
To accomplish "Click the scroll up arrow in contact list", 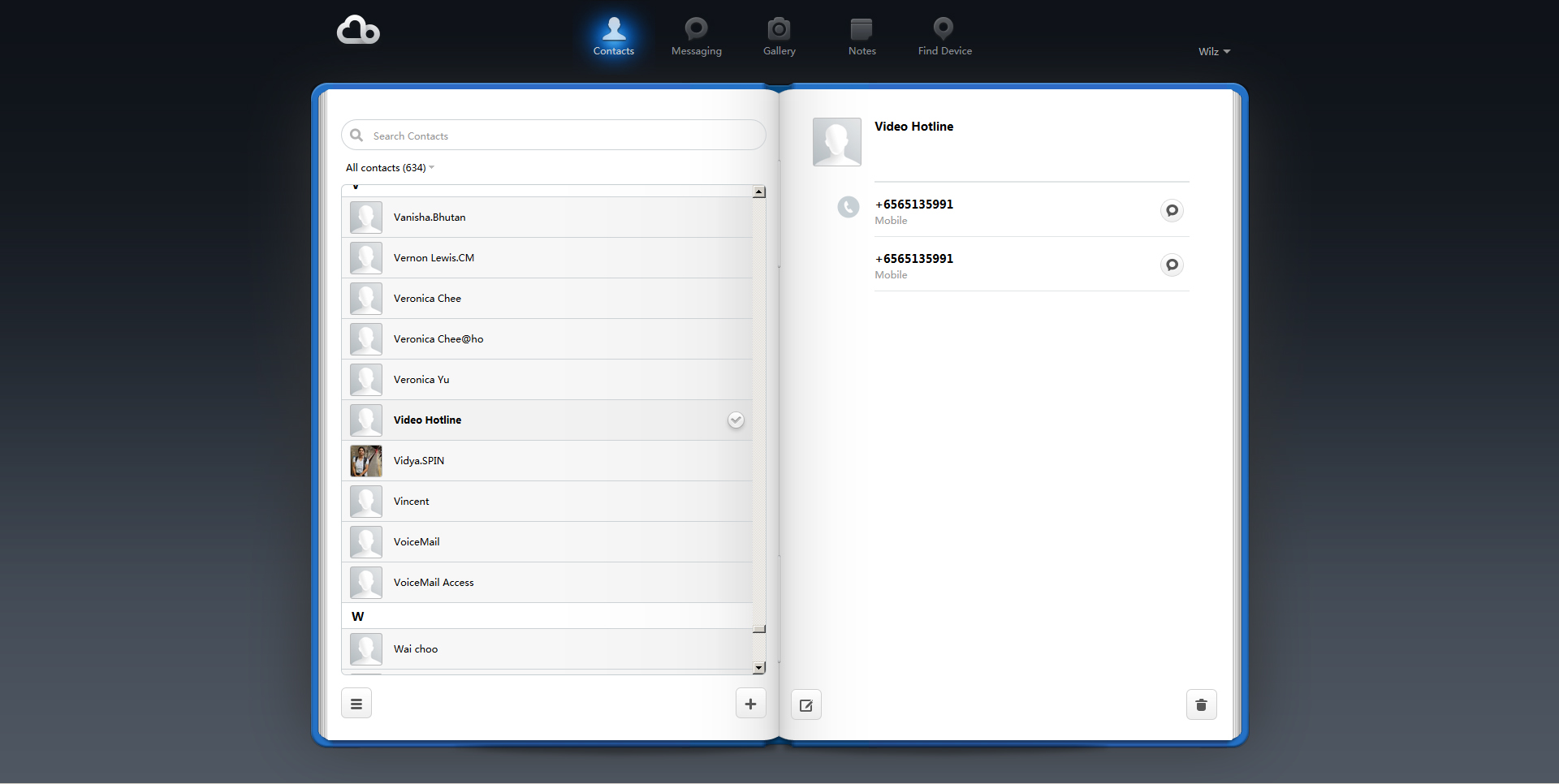I will point(759,192).
